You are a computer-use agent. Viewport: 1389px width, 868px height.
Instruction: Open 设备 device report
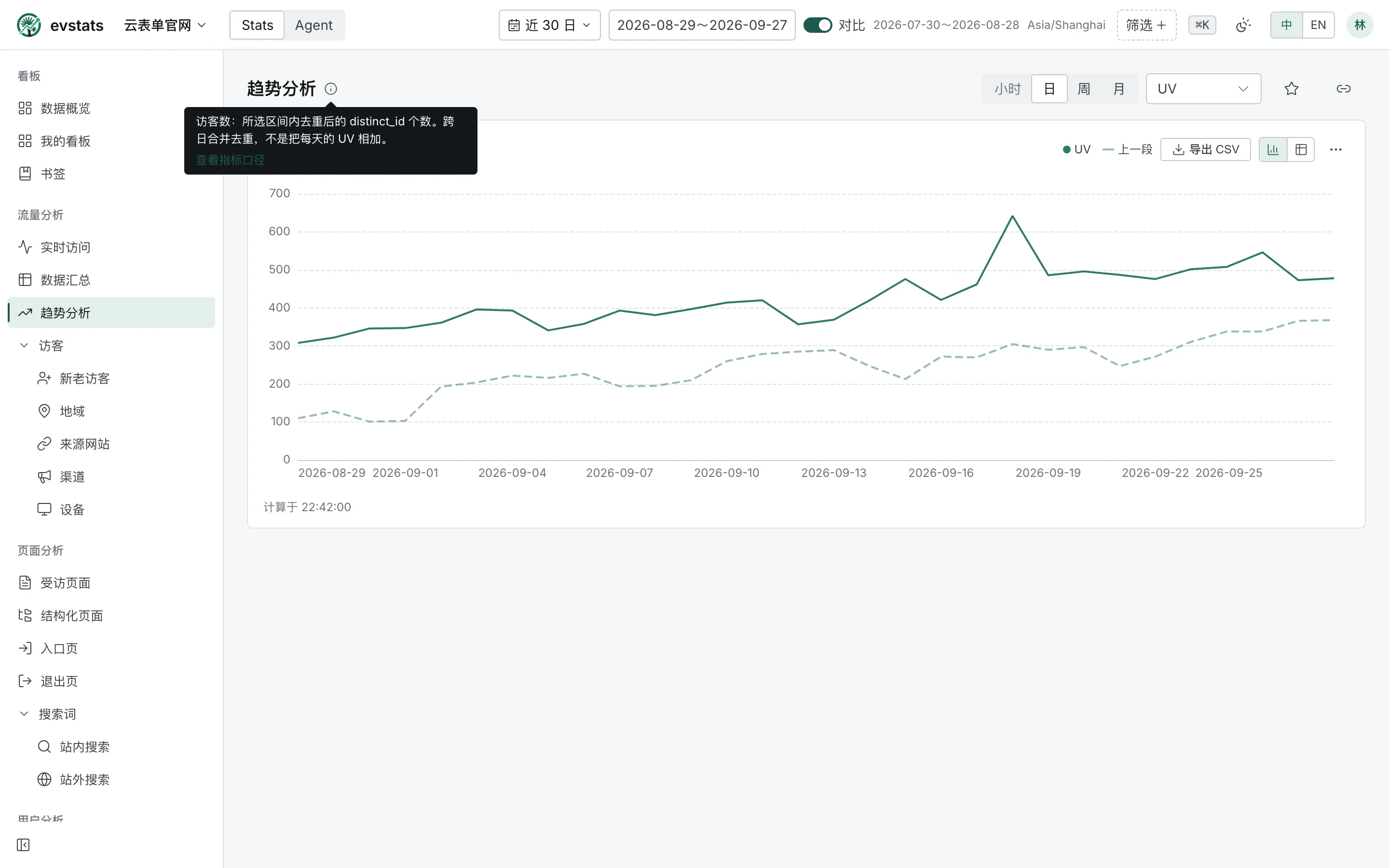[x=111, y=509]
